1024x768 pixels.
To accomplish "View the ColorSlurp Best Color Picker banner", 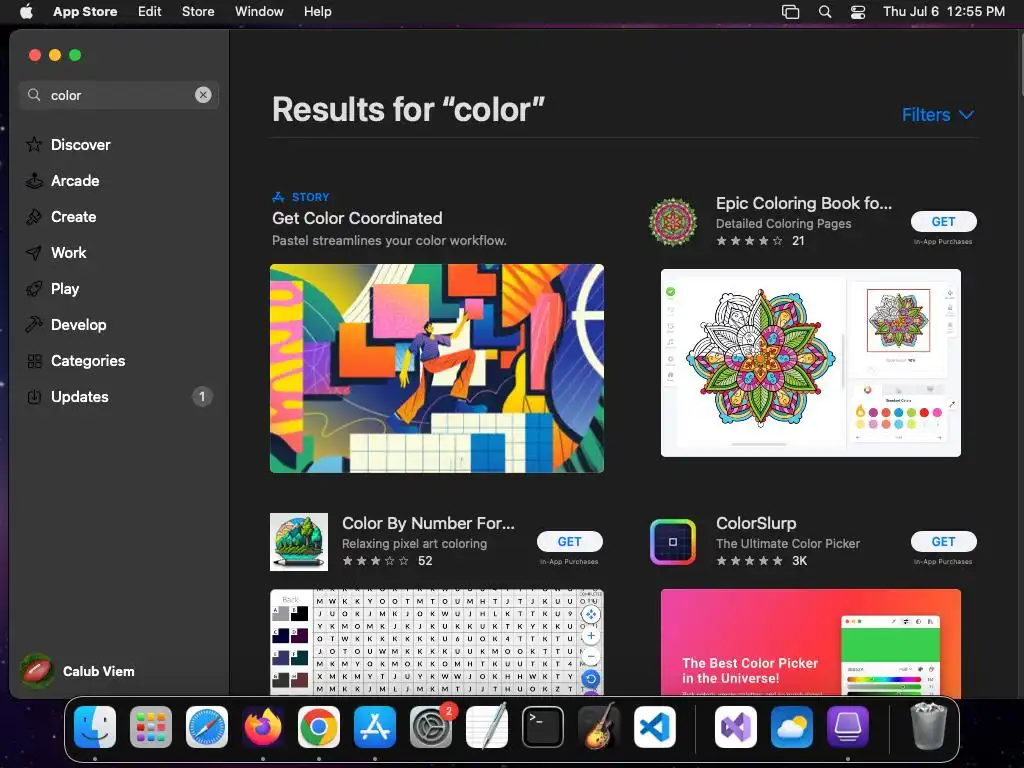I will [810, 643].
